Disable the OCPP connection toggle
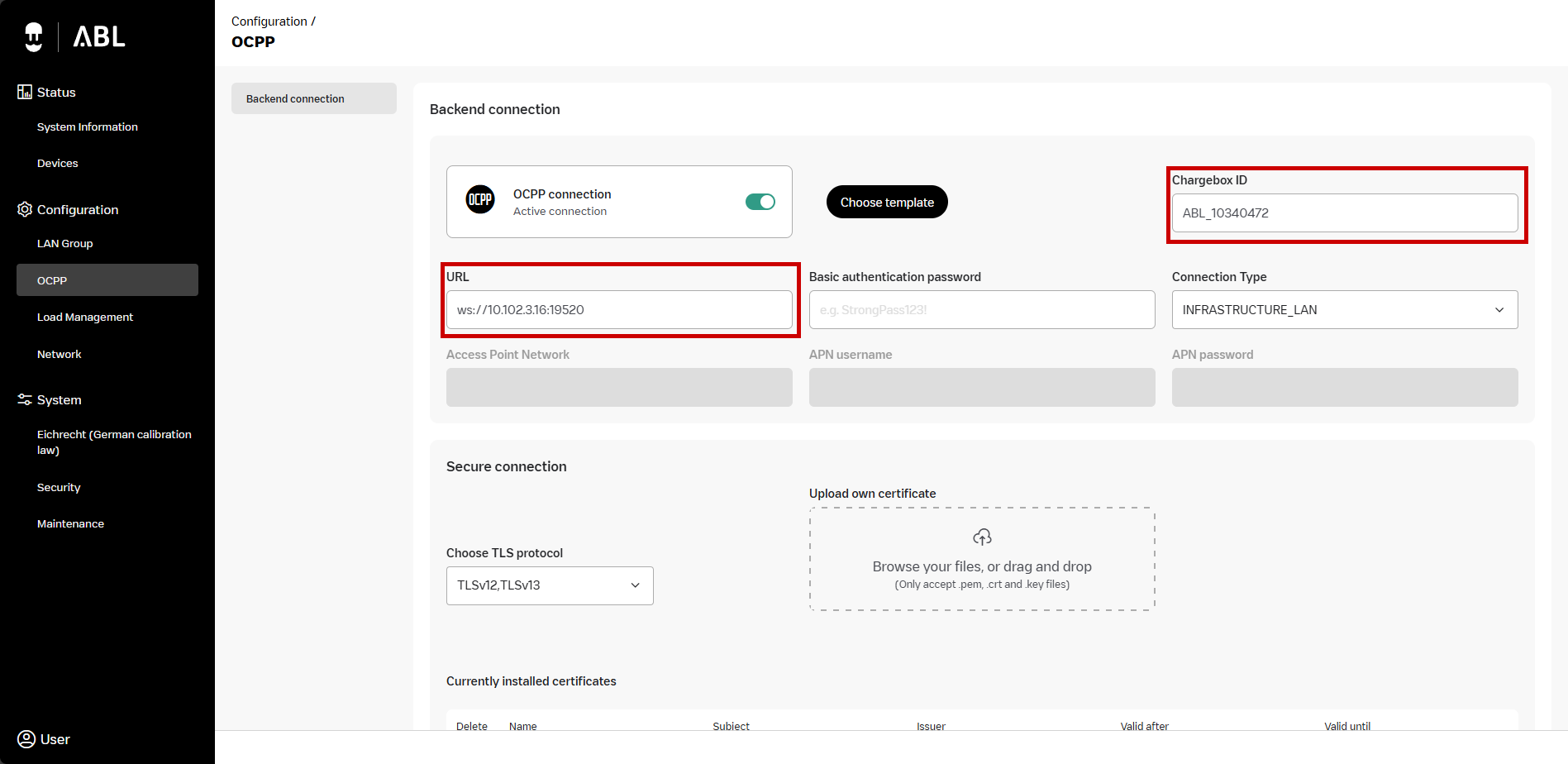This screenshot has width=1568, height=764. click(x=760, y=202)
